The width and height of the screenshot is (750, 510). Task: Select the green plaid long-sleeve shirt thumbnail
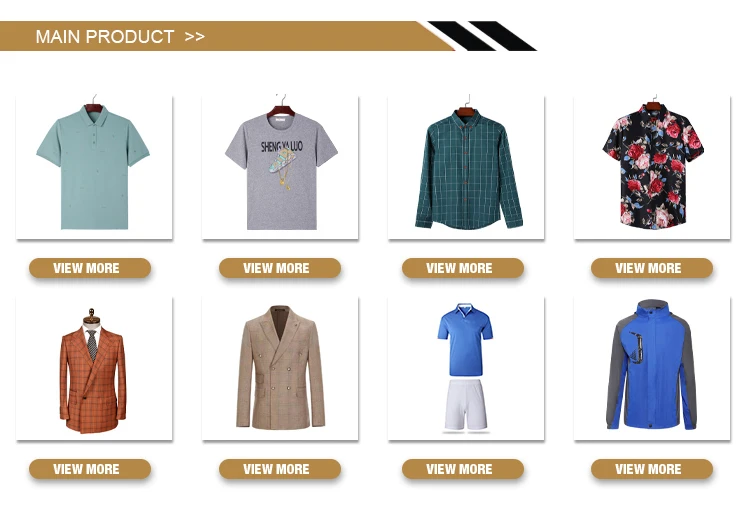[466, 167]
